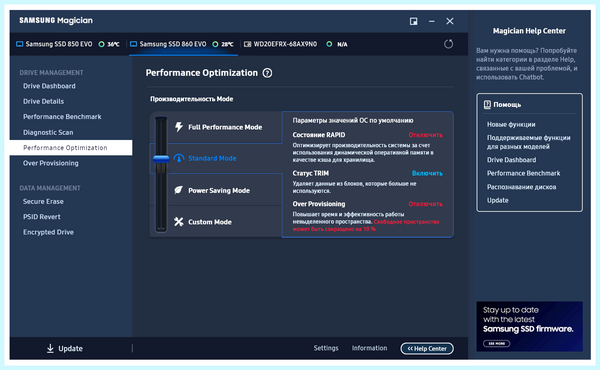The width and height of the screenshot is (600, 370).
Task: Click Отключить next to Over Provisioning
Action: pos(426,204)
